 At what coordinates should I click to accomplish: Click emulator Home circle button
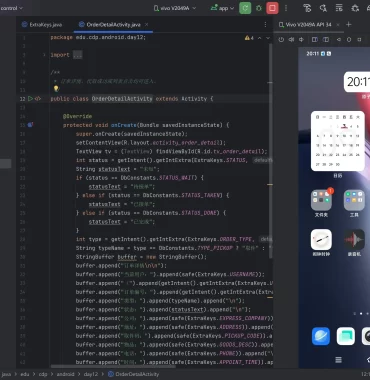(x=349, y=40)
